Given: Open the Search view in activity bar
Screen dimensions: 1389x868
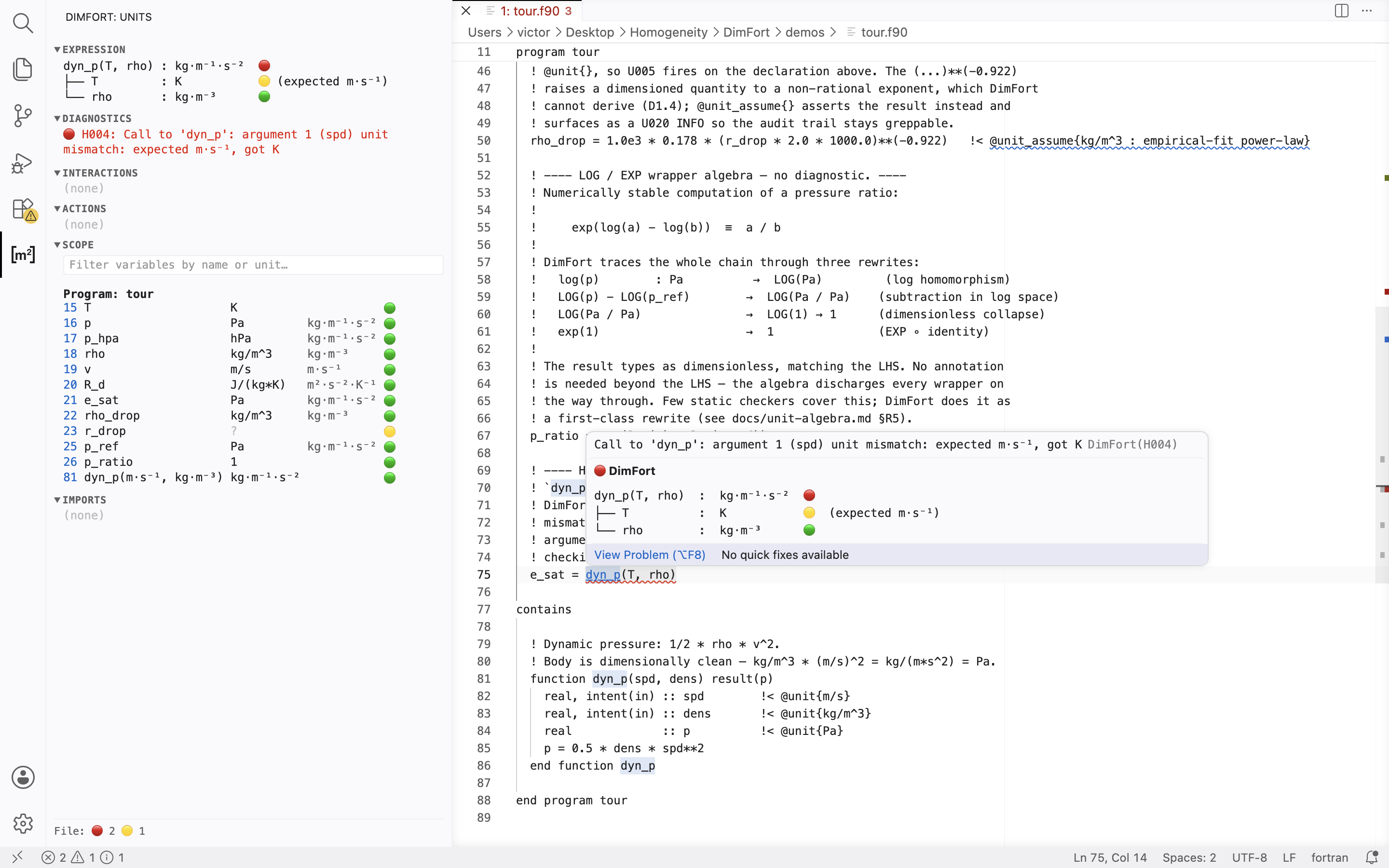Looking at the screenshot, I should [x=23, y=23].
